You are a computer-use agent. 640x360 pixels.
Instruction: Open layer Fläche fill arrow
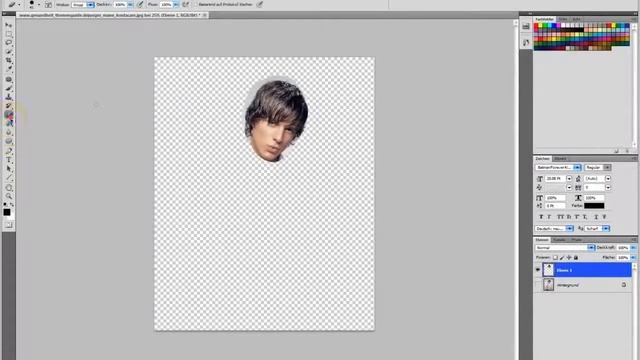[x=633, y=258]
